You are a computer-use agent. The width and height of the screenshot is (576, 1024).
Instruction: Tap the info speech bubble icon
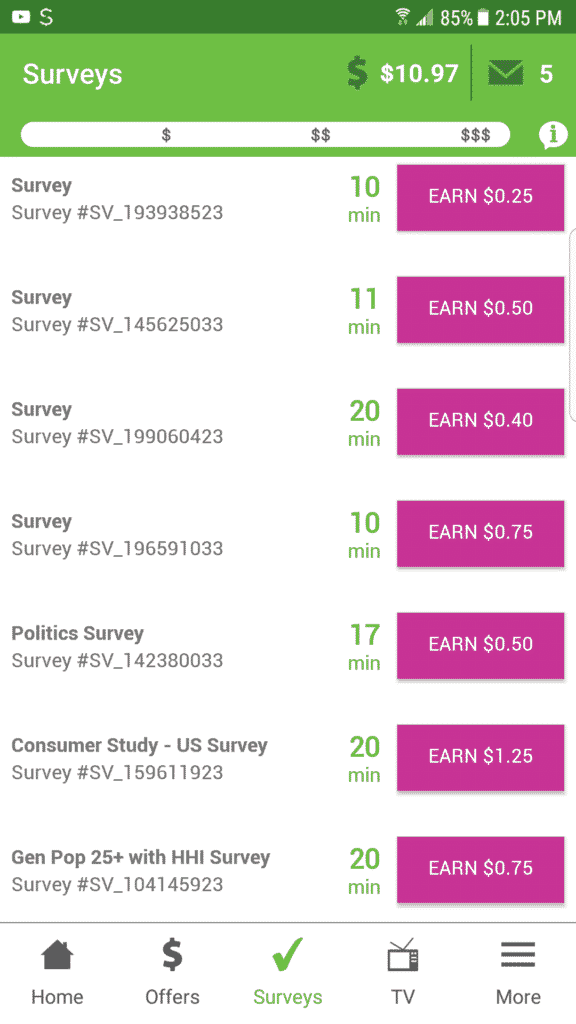click(552, 135)
